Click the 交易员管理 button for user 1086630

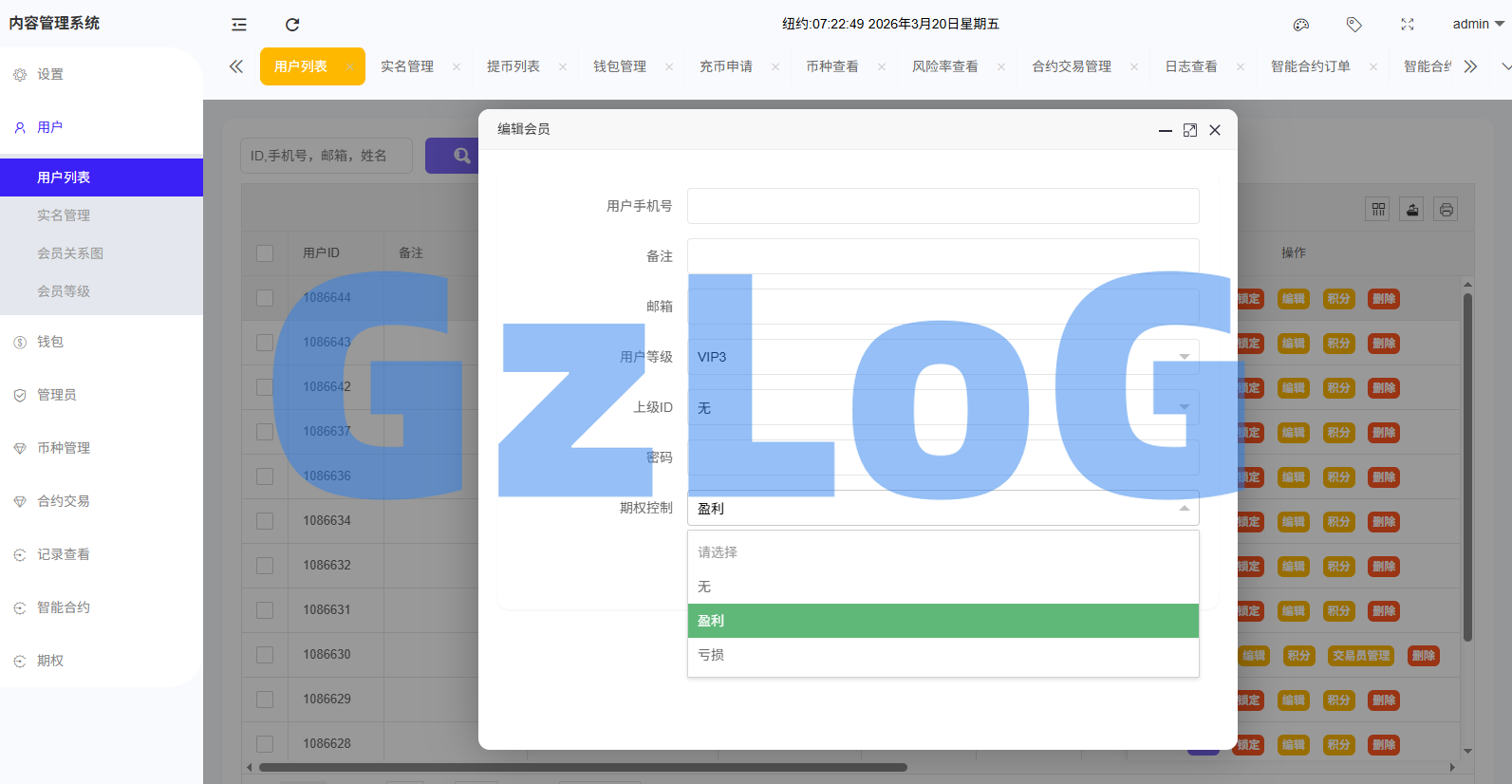1360,656
